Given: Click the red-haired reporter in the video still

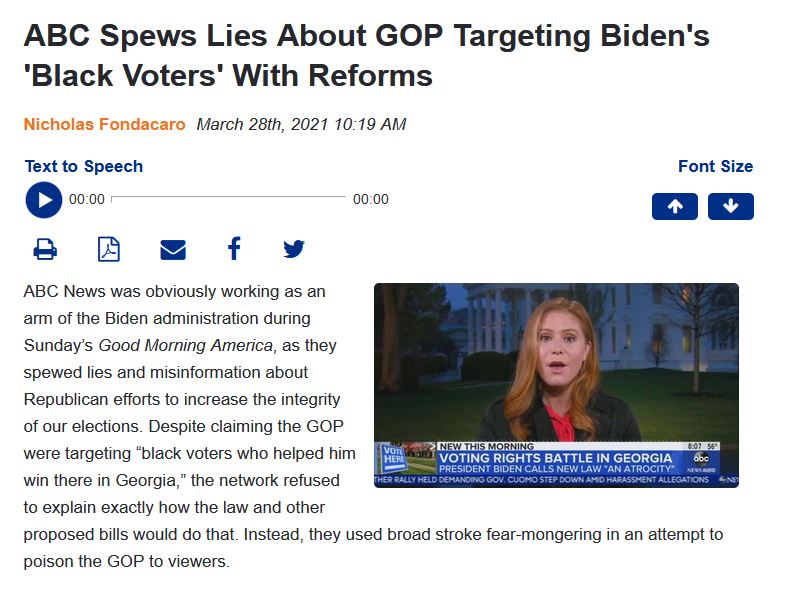Looking at the screenshot, I should 557,370.
